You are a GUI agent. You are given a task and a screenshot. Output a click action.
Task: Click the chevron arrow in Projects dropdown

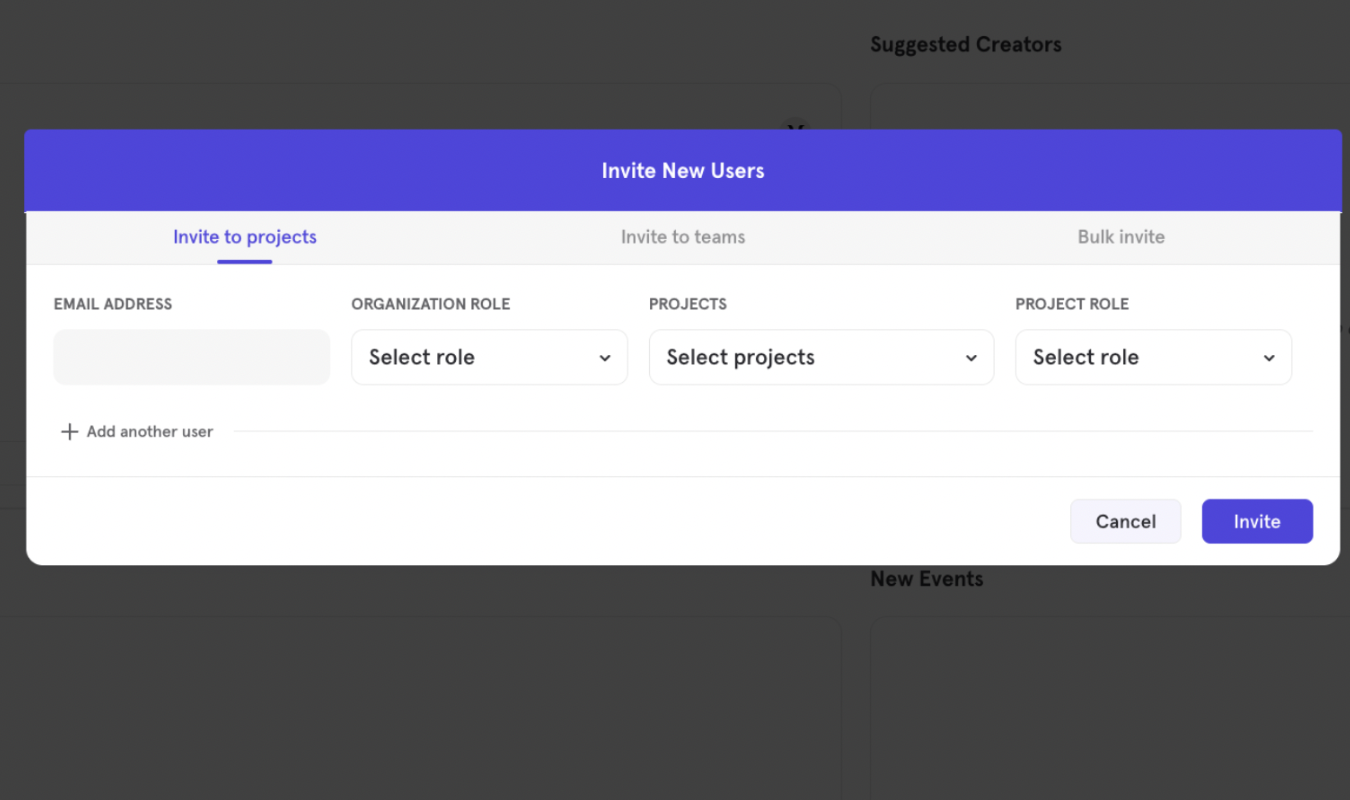click(971, 358)
